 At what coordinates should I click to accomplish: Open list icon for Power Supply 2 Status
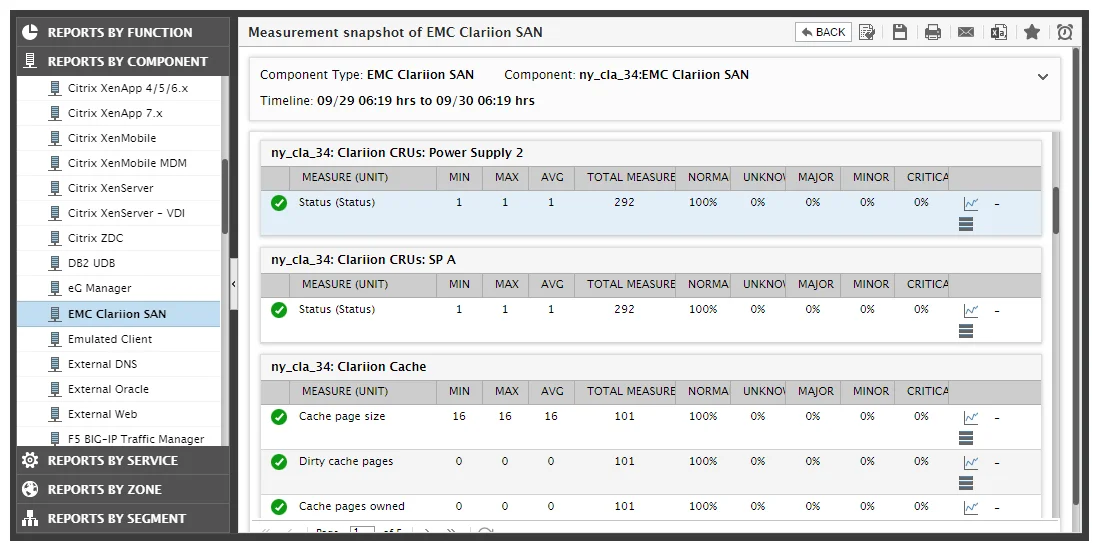point(966,224)
